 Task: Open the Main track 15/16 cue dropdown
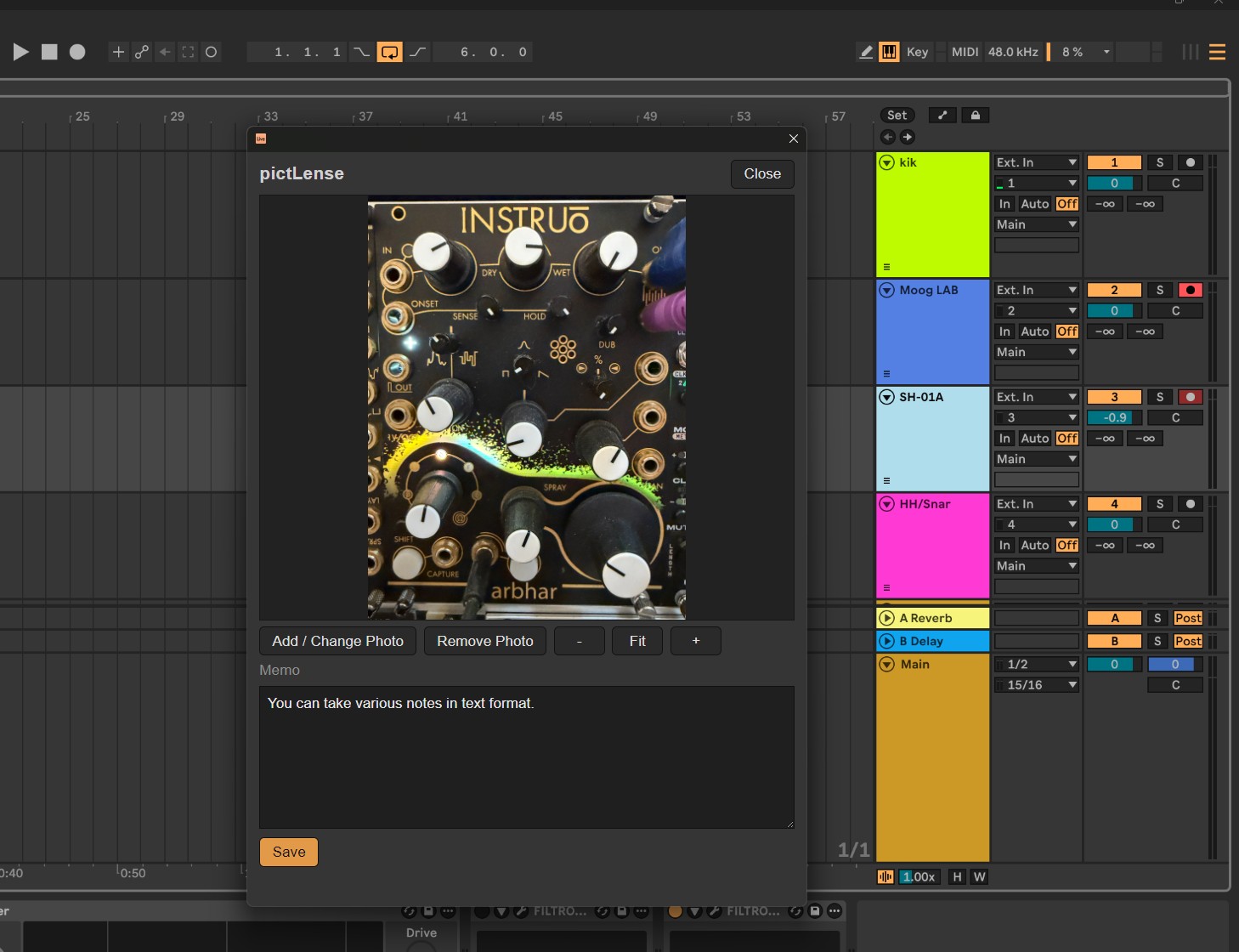pyautogui.click(x=1037, y=684)
